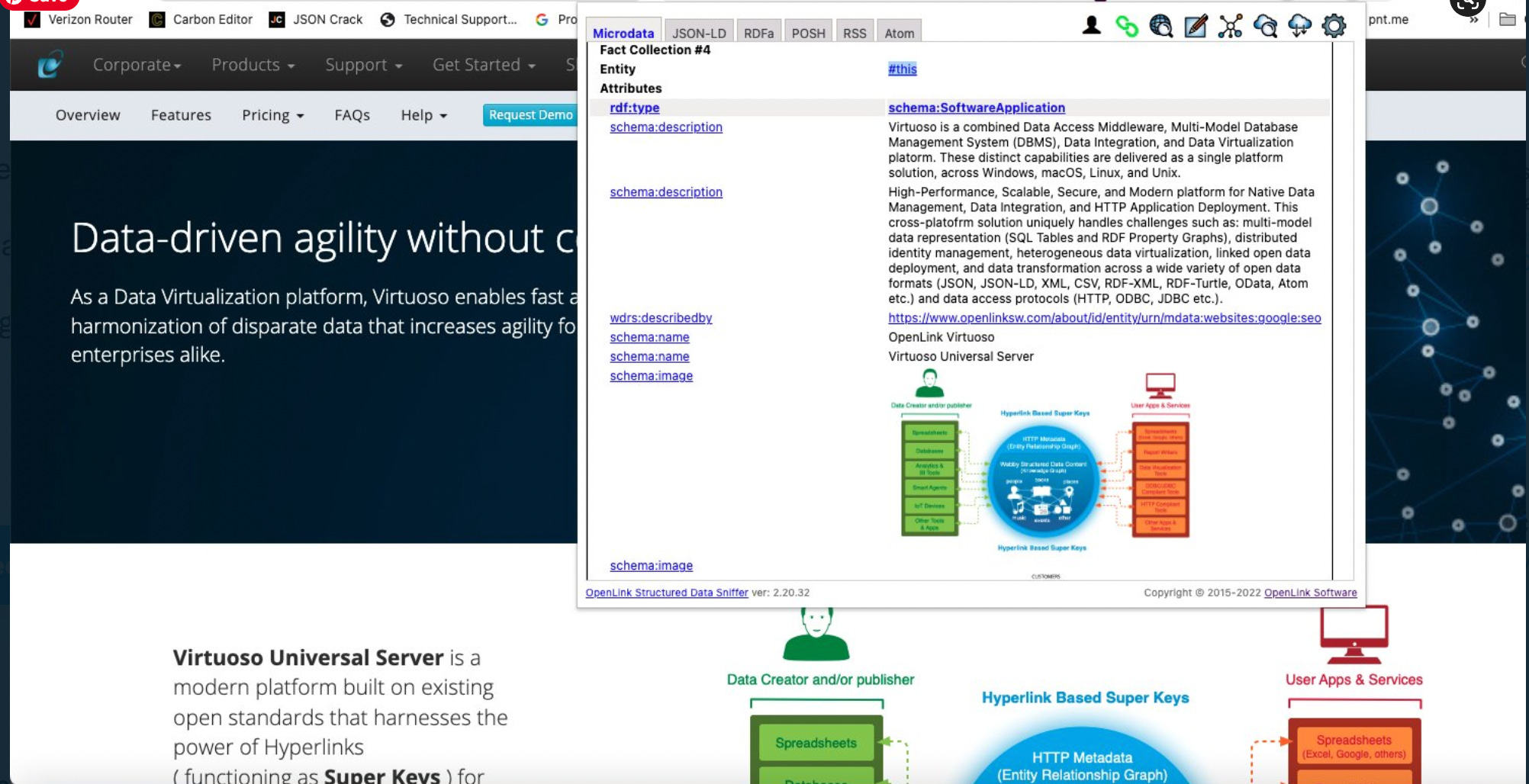Switch to the Microdata tab
This screenshot has width=1529, height=784.
(x=623, y=33)
